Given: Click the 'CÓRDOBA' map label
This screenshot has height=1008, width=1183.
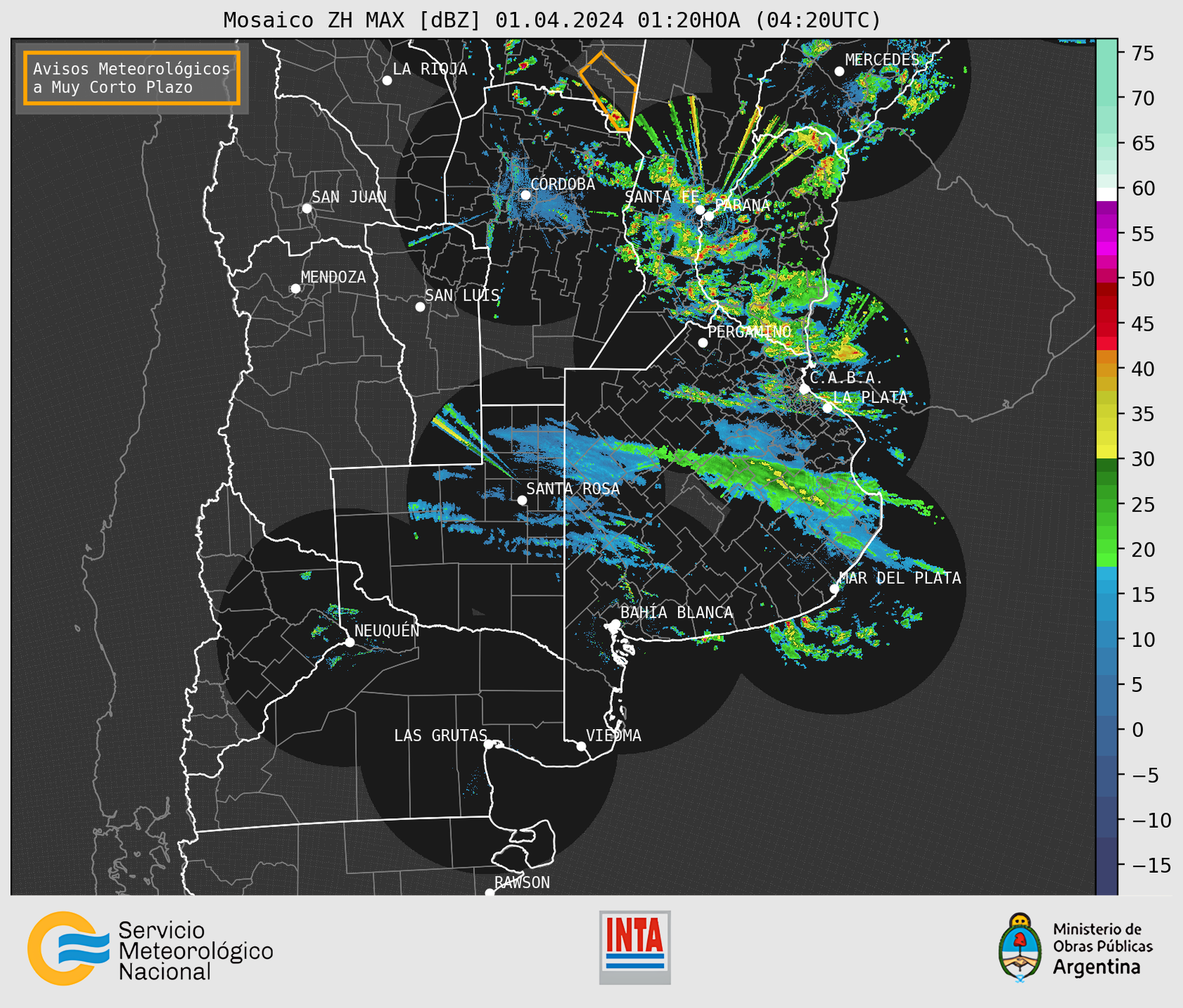Looking at the screenshot, I should point(563,184).
